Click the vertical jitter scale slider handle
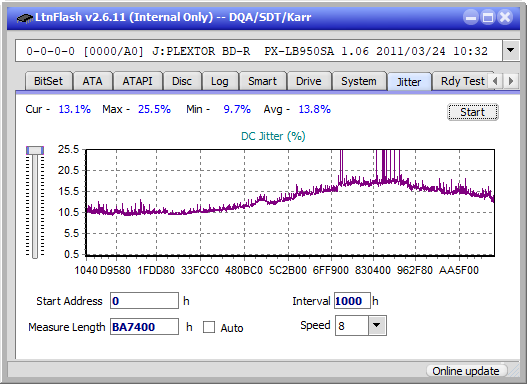The height and width of the screenshot is (384, 527). pos(35,151)
